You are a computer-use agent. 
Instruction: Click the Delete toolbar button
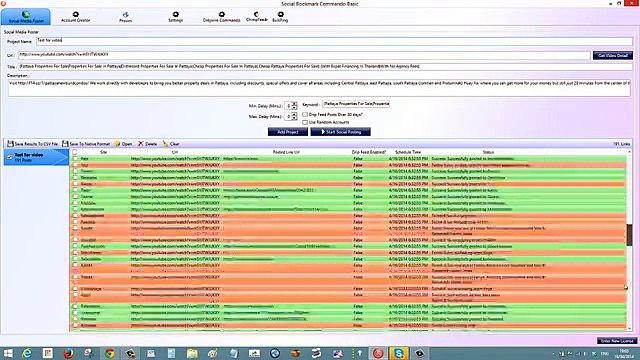click(147, 144)
